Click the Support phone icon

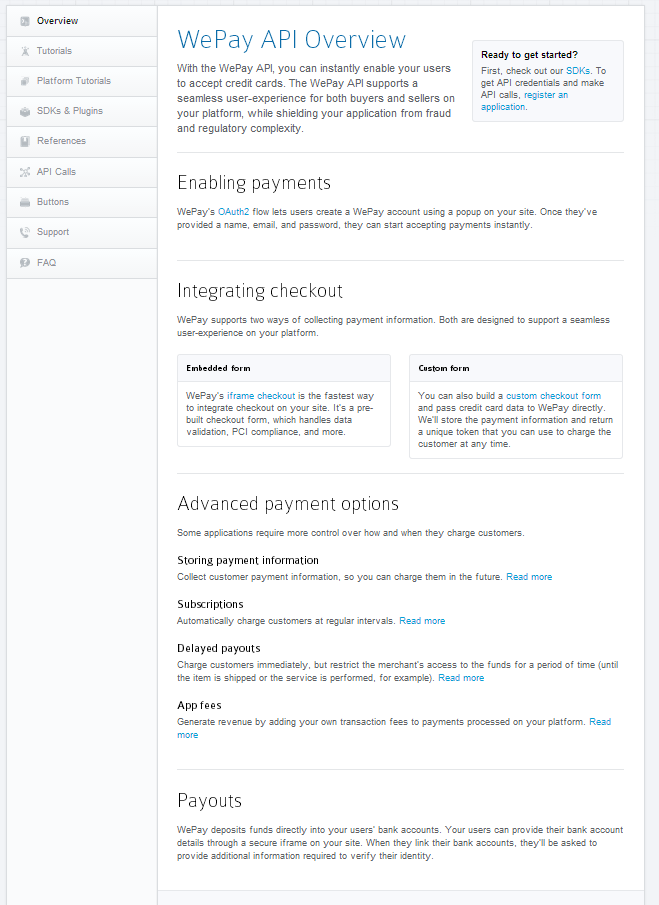[x=24, y=232]
